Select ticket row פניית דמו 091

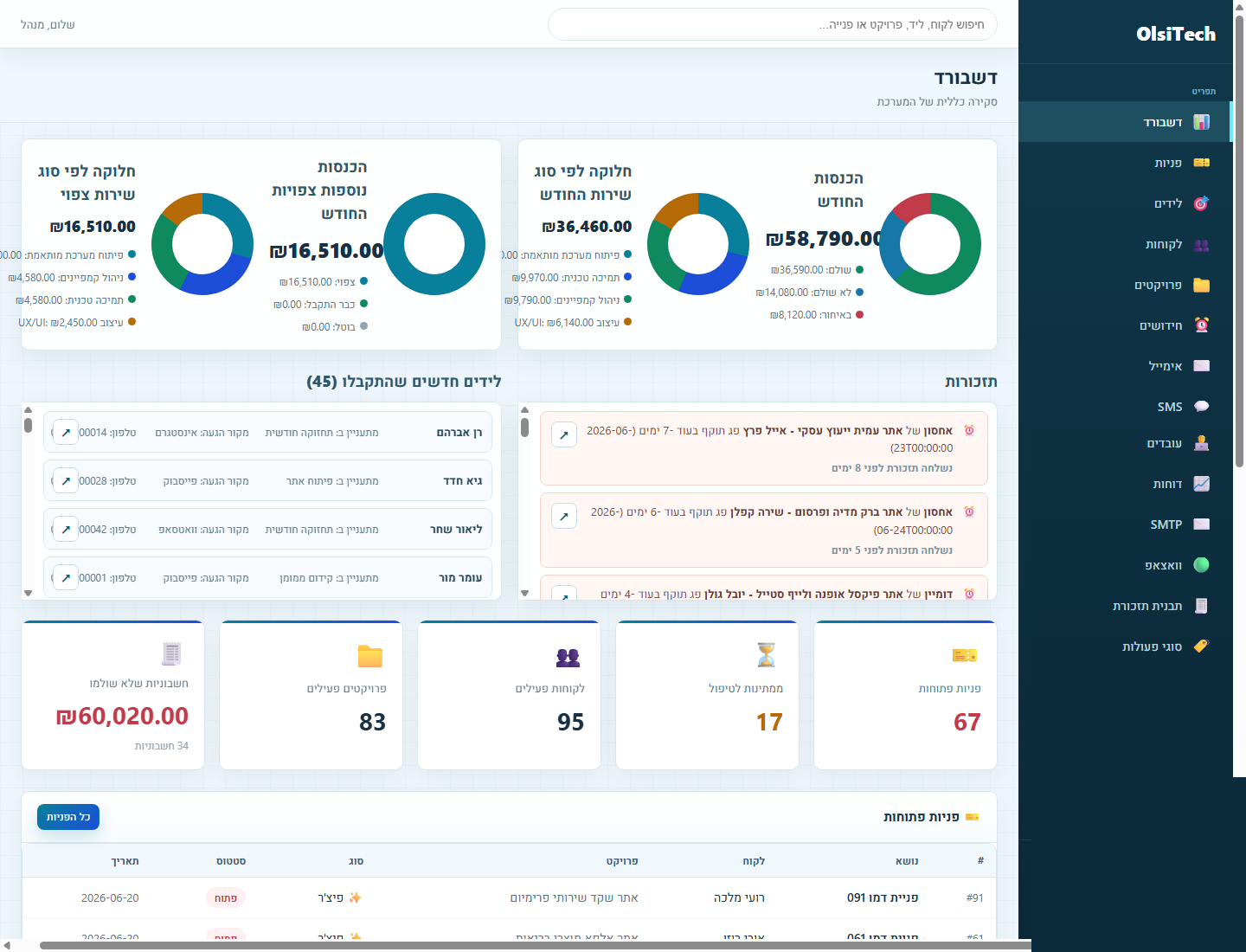[509, 898]
